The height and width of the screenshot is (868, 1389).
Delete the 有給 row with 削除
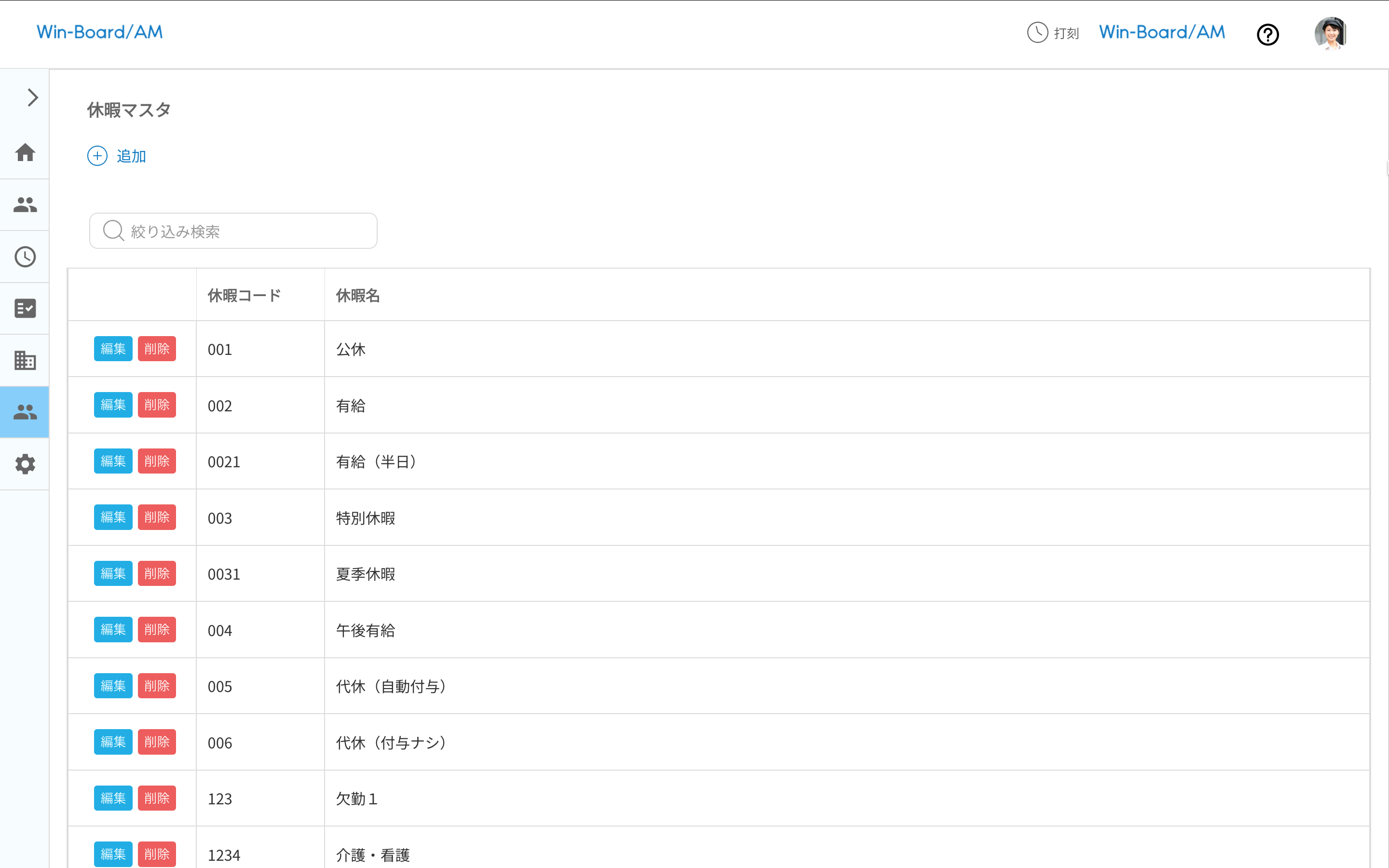point(157,405)
